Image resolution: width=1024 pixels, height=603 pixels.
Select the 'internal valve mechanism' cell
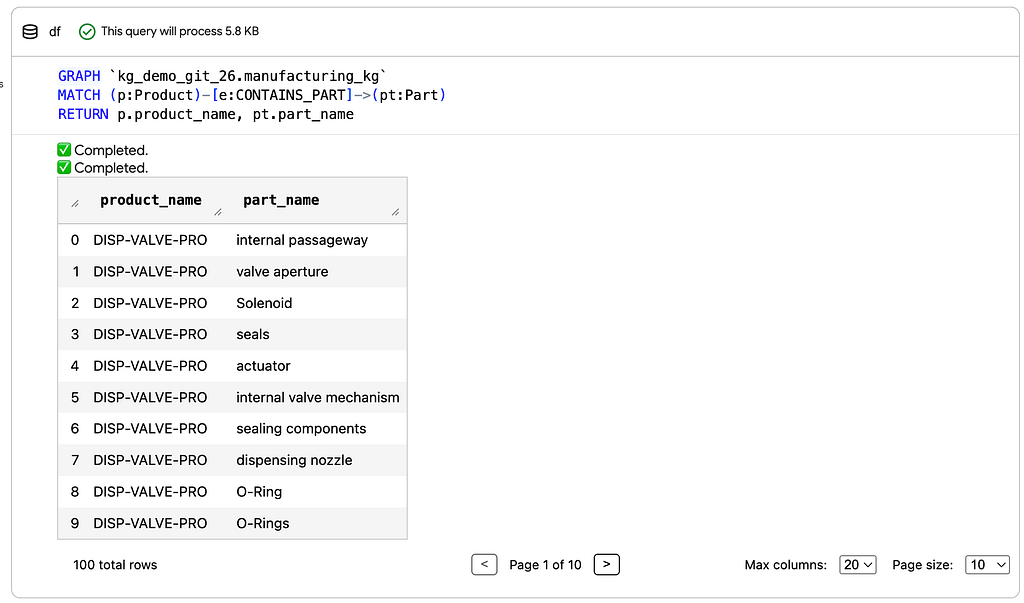(317, 397)
